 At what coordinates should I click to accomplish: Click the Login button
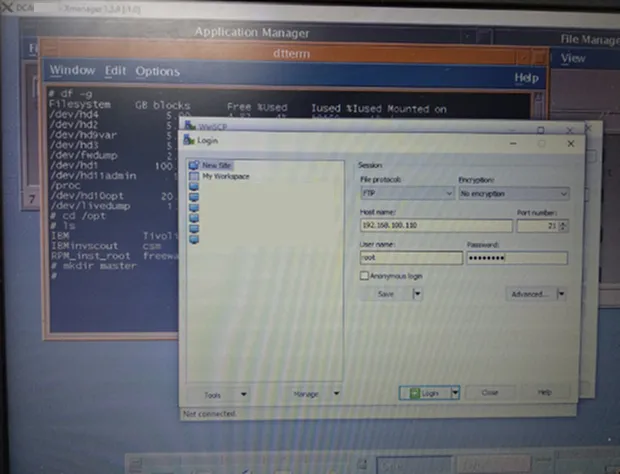pyautogui.click(x=425, y=393)
